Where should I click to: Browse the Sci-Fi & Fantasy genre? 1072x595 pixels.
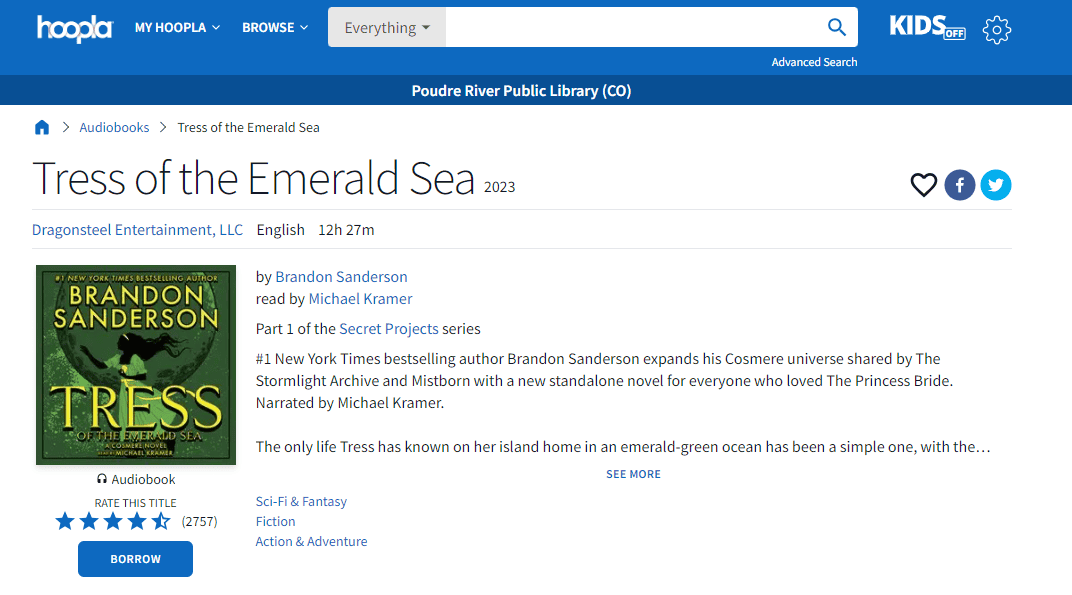pos(301,502)
